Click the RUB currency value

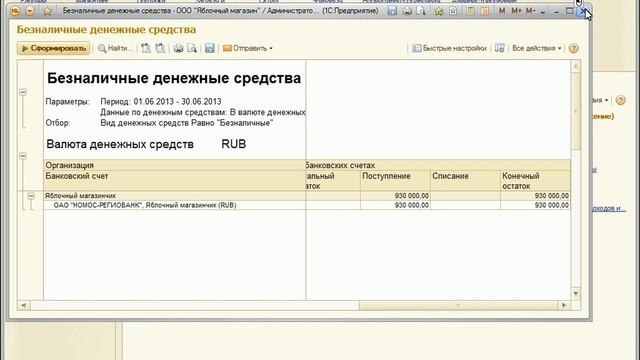tap(233, 144)
